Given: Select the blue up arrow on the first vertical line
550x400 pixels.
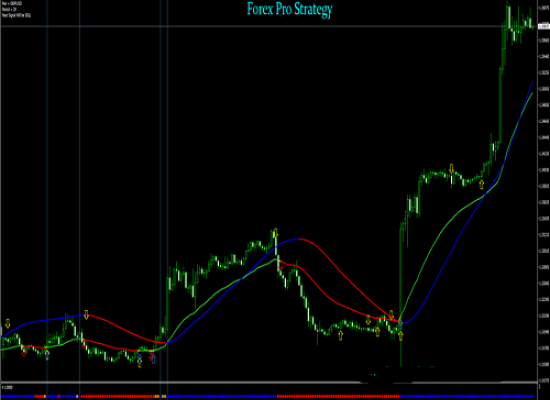Looking at the screenshot, I should [47, 355].
